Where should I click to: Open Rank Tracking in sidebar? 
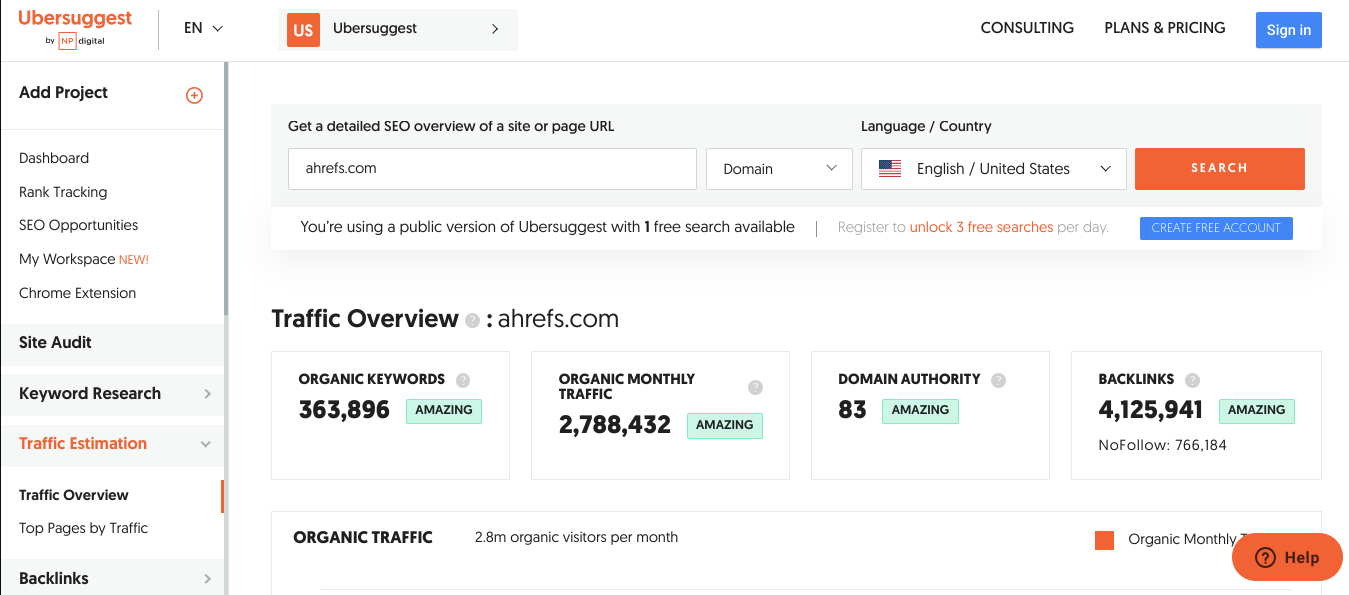pyautogui.click(x=63, y=192)
